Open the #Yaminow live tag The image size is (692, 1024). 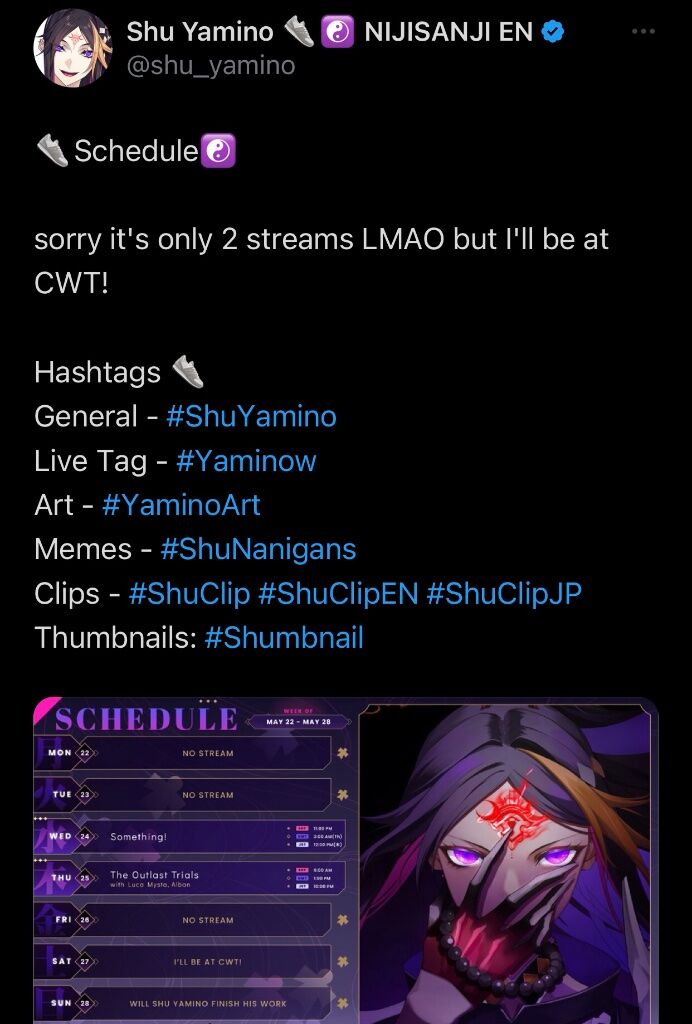pos(246,460)
